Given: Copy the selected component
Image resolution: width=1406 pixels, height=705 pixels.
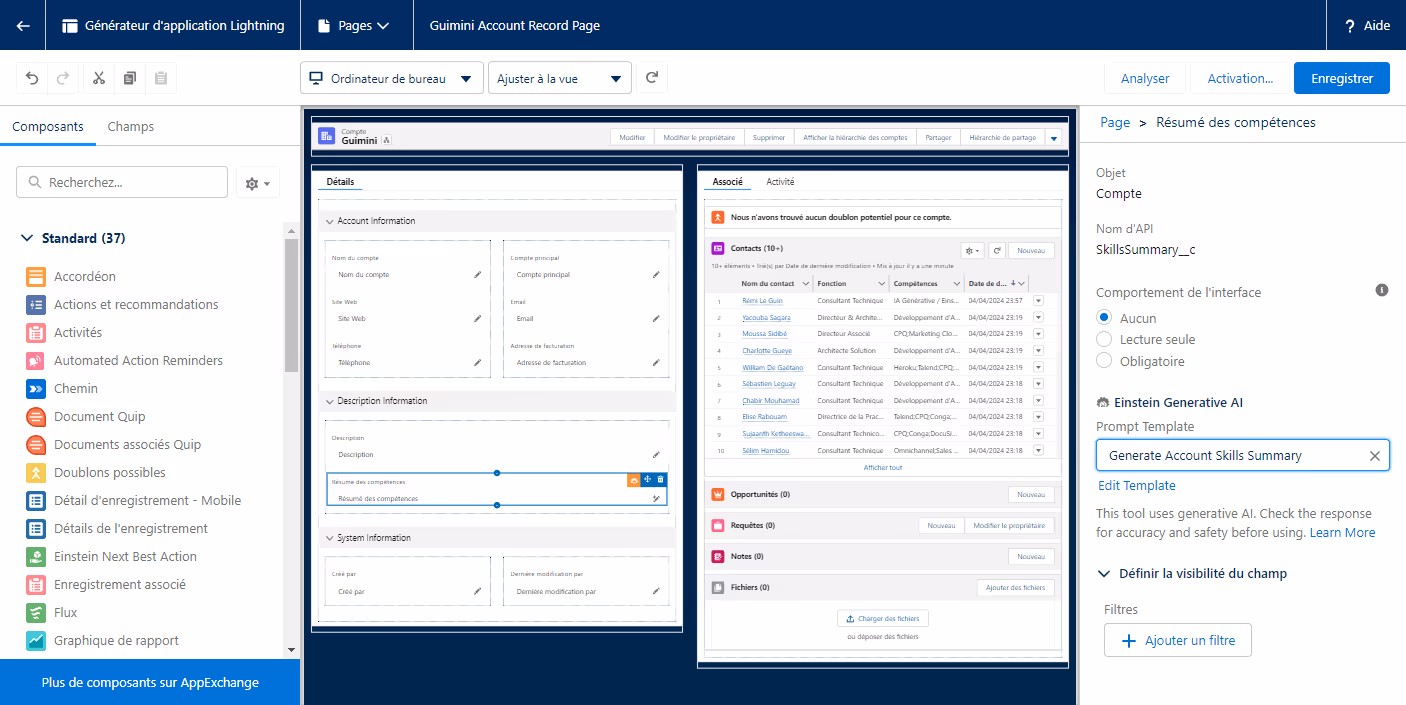Looking at the screenshot, I should point(130,78).
